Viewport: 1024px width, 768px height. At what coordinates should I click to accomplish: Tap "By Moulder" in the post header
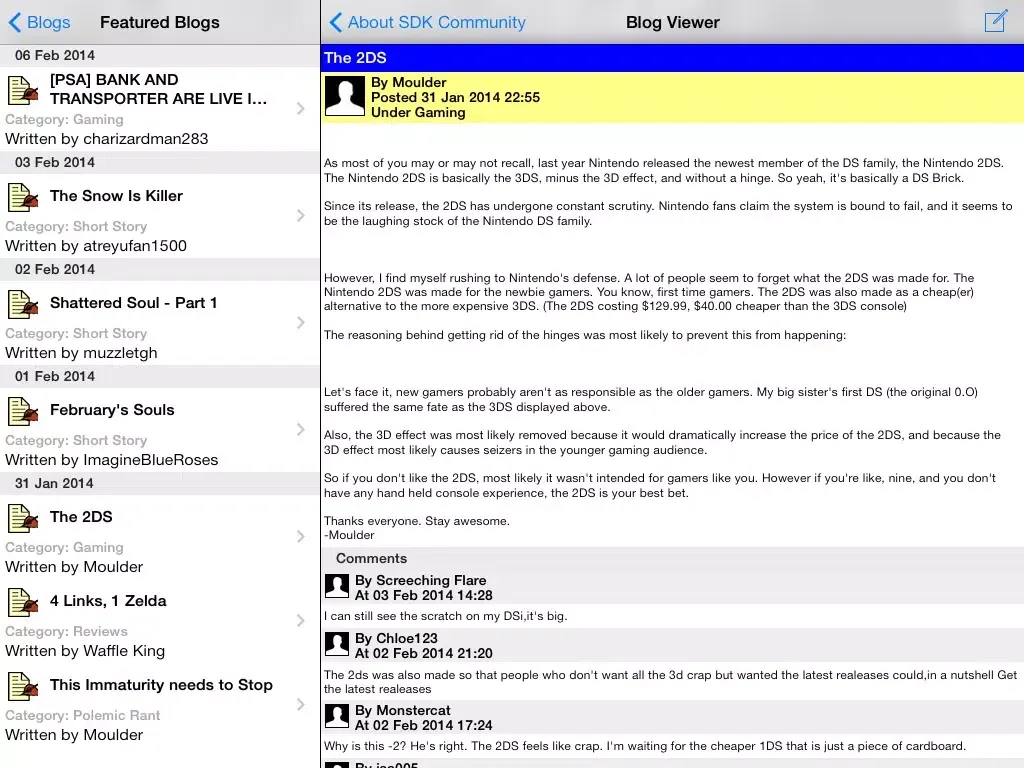409,82
